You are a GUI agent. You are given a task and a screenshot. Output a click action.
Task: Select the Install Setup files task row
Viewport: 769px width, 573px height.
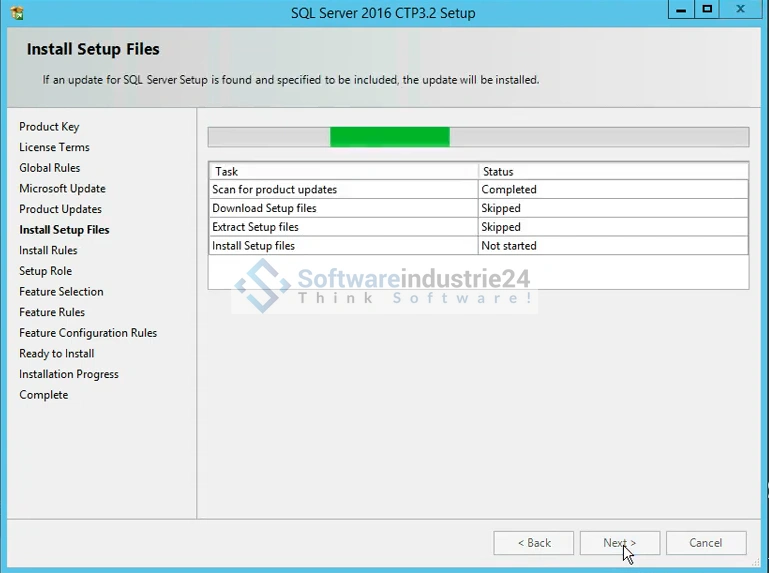pos(343,246)
